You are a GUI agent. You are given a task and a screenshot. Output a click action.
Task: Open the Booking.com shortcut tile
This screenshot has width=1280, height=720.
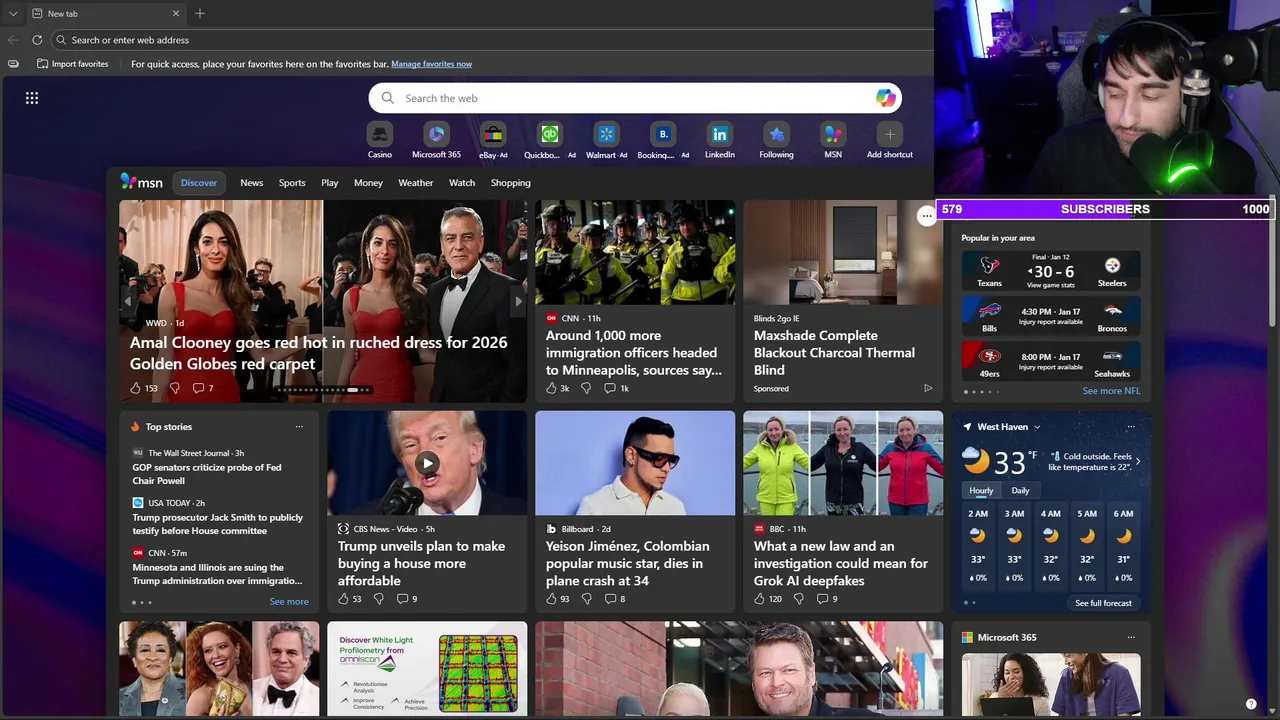click(x=663, y=141)
